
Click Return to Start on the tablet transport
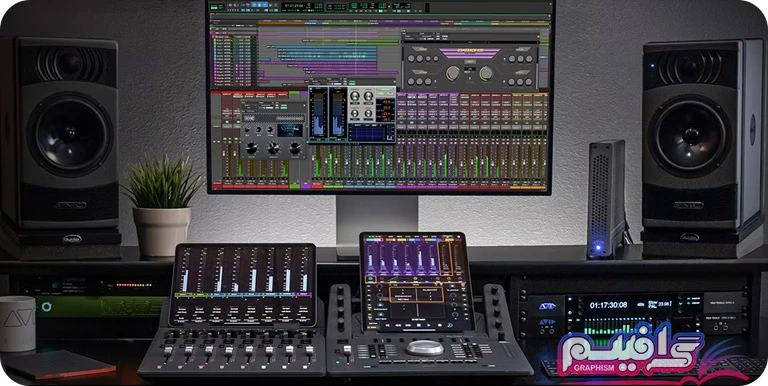coord(387,325)
